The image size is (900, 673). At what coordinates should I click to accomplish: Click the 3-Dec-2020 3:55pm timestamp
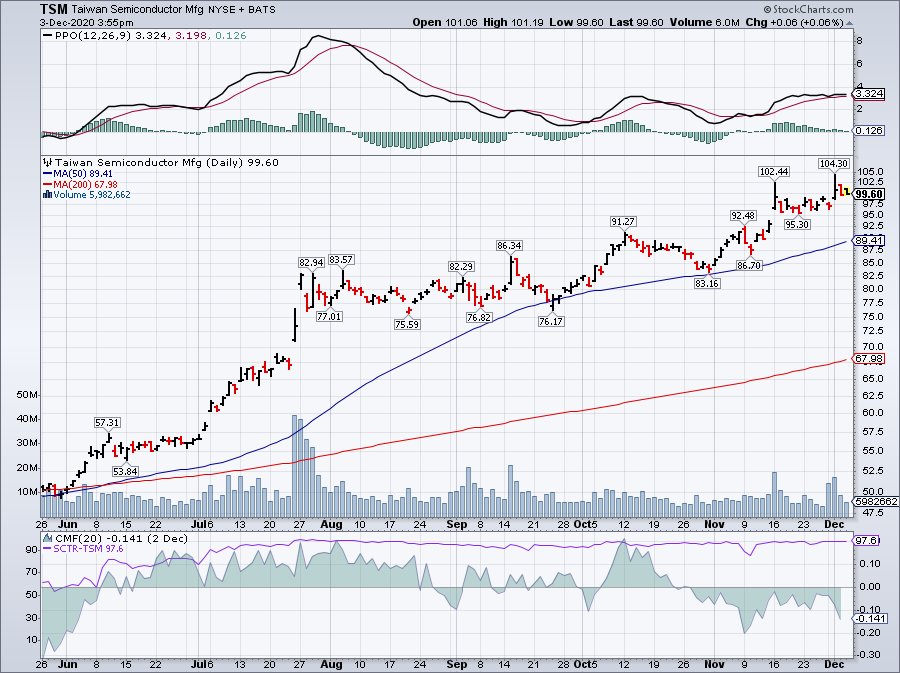pyautogui.click(x=87, y=23)
